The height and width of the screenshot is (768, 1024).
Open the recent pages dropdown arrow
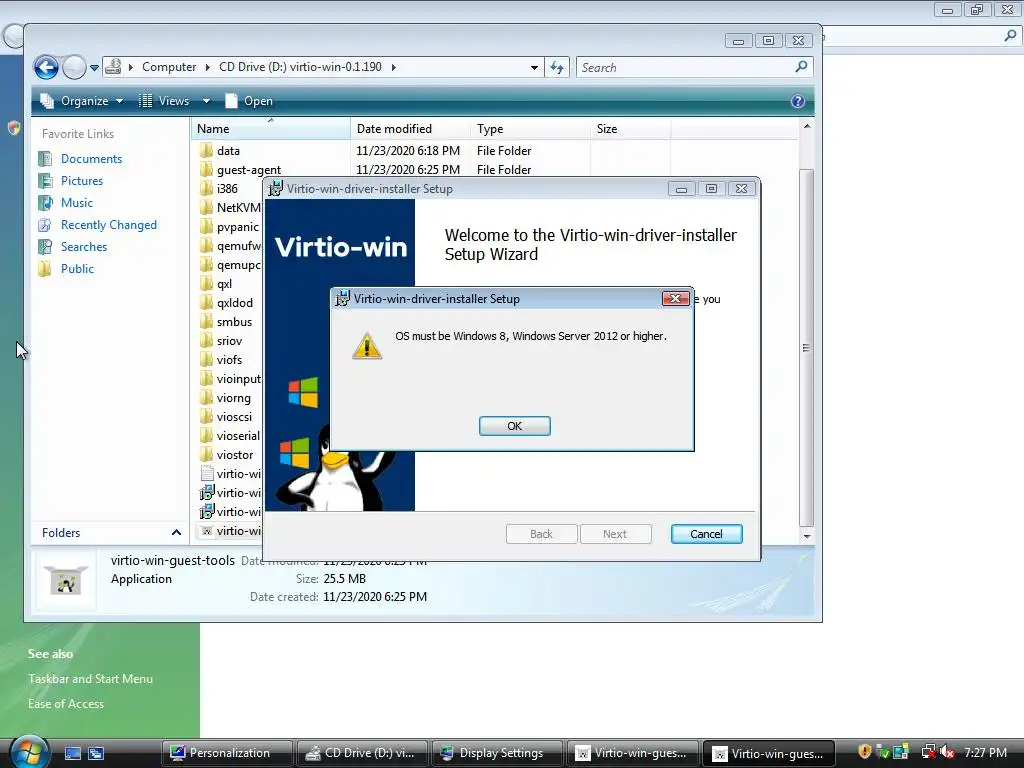(x=95, y=67)
